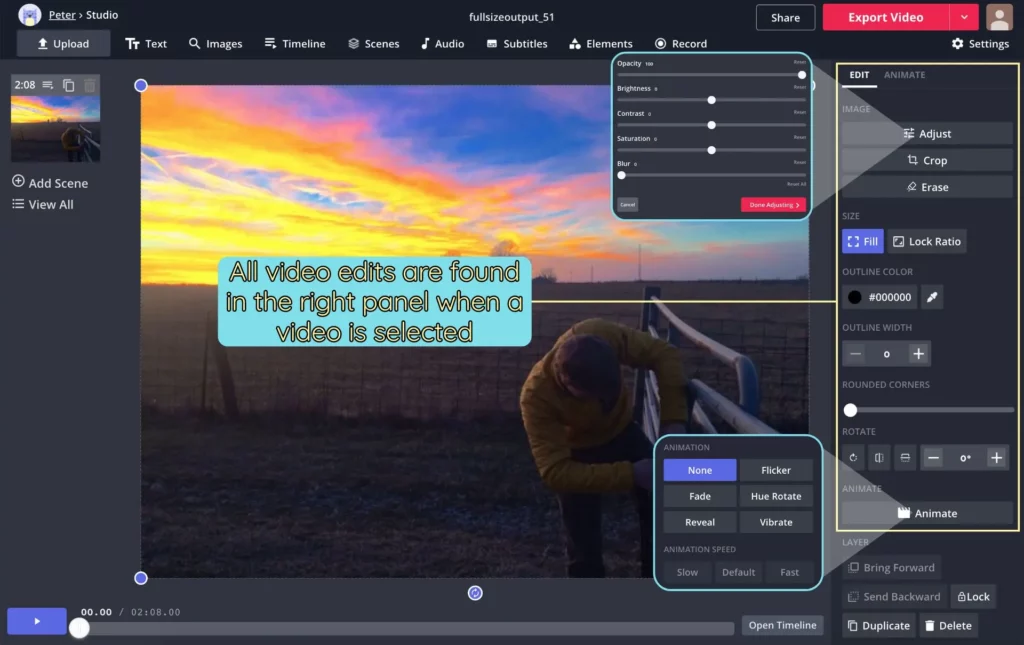The width and height of the screenshot is (1024, 645).
Task: Click the black outline color swatch
Action: point(855,297)
